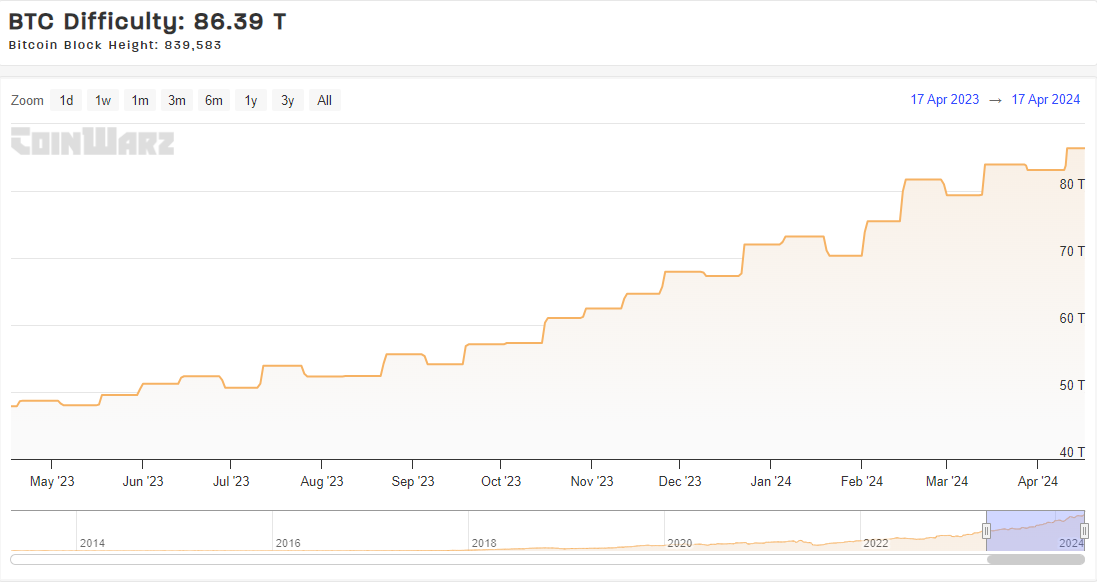Grab the left navigator range handle
The height and width of the screenshot is (582, 1097).
(986, 530)
